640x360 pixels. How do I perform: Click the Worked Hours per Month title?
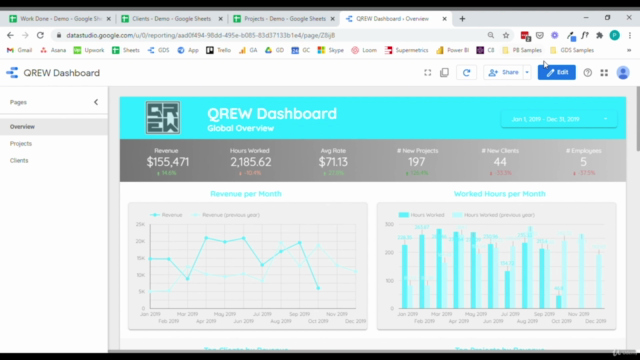tap(500, 194)
